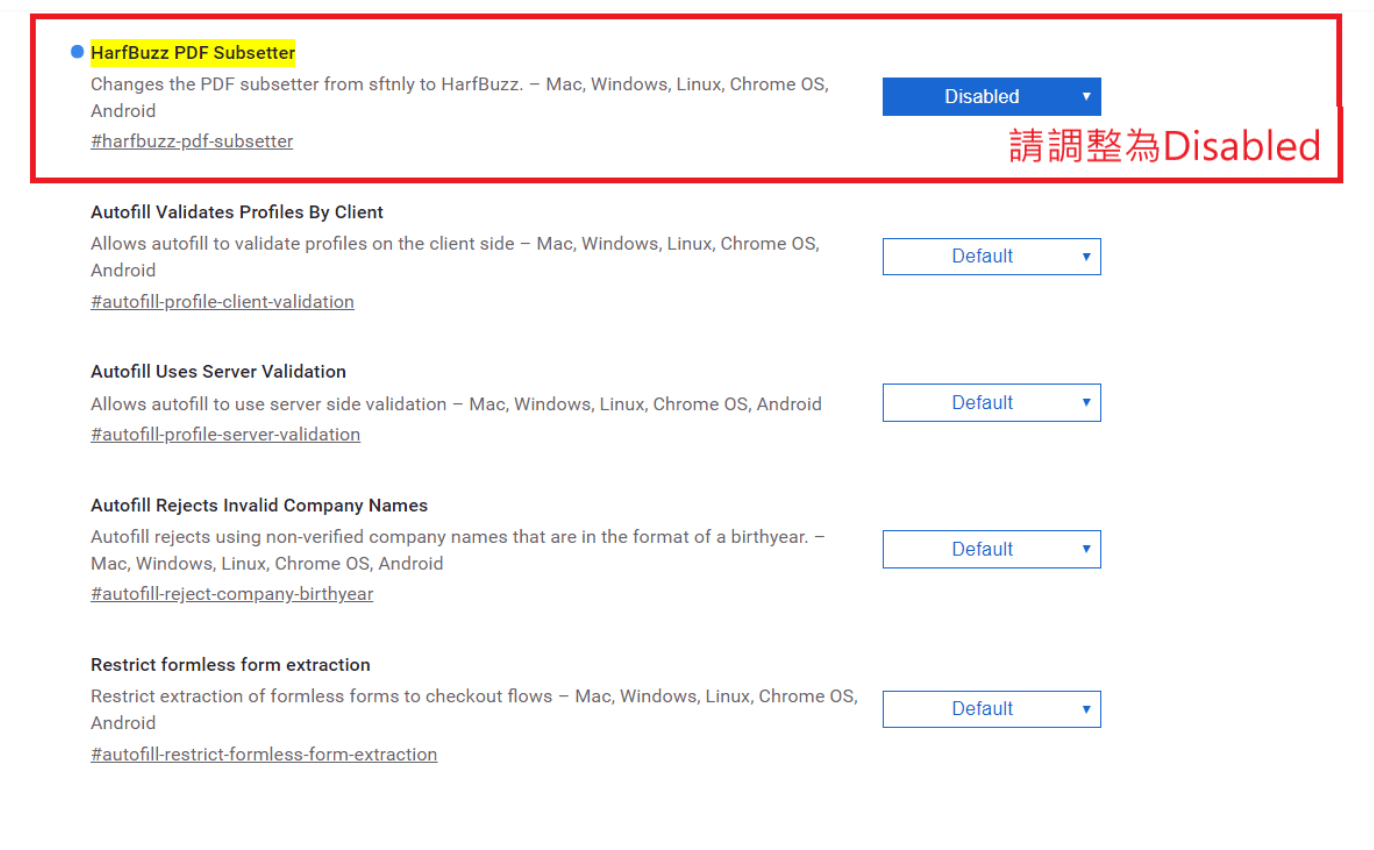Image resolution: width=1374 pixels, height=850 pixels.
Task: Visit the #autofill-reject-company-birthyear link
Action: click(x=231, y=594)
